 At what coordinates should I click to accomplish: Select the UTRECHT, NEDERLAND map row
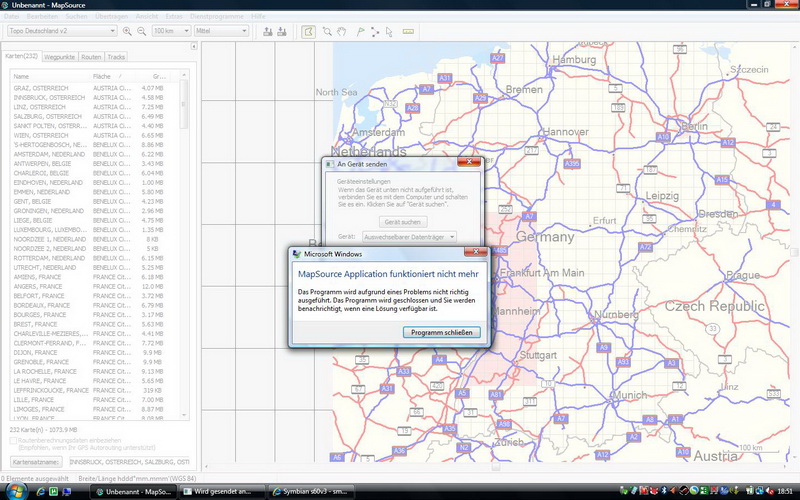point(94,267)
